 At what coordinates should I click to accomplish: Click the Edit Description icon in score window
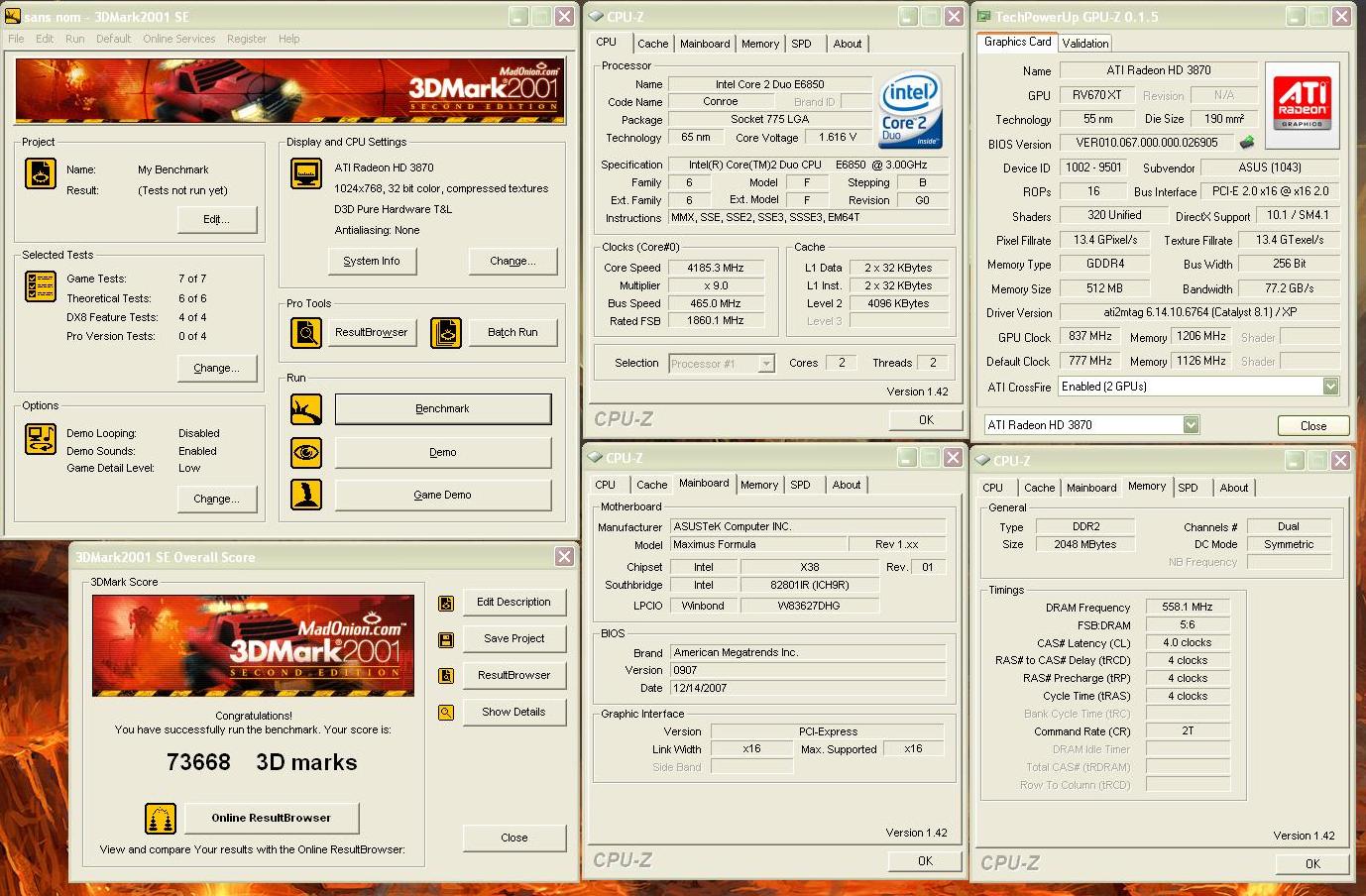click(x=446, y=603)
